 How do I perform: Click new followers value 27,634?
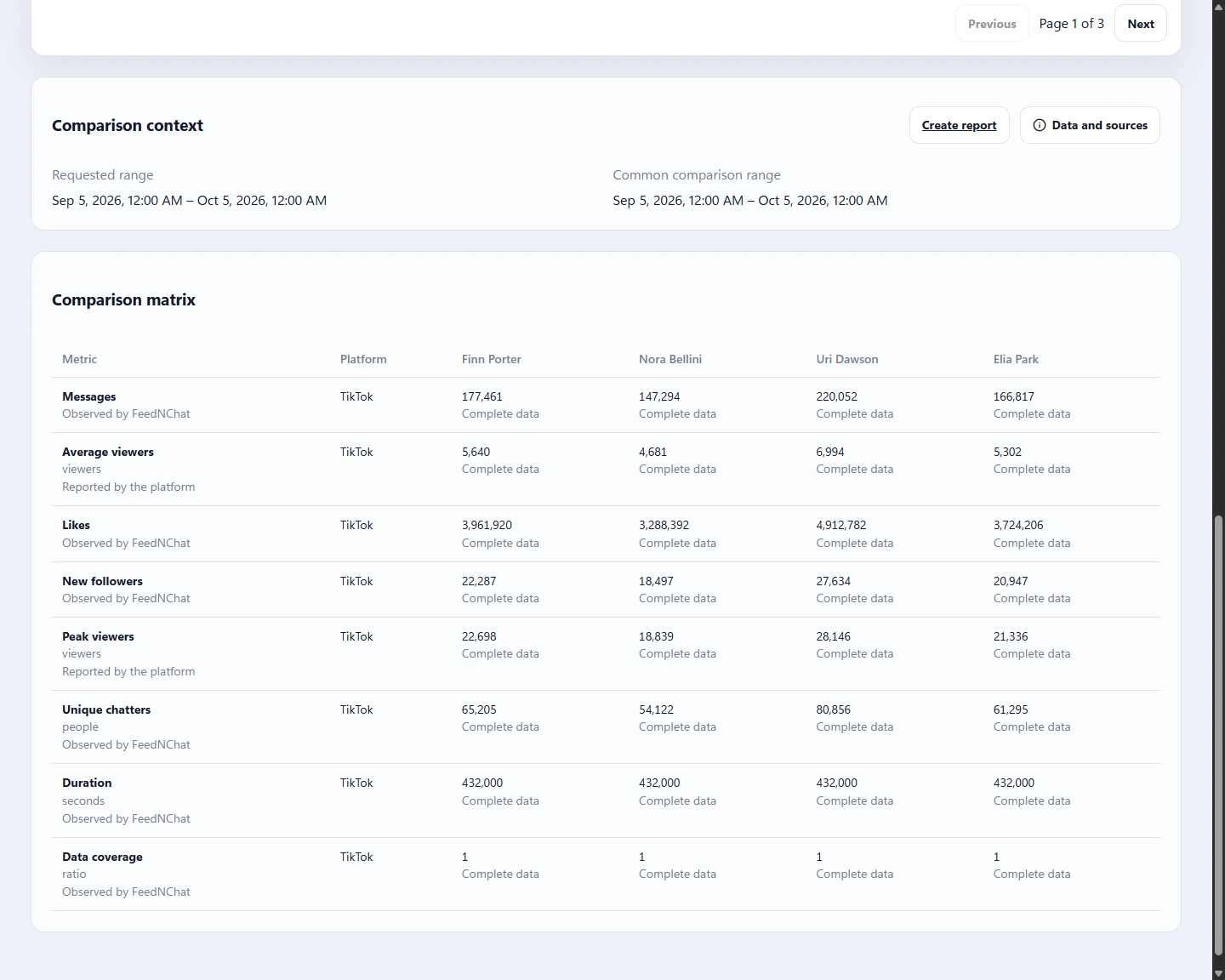[833, 581]
